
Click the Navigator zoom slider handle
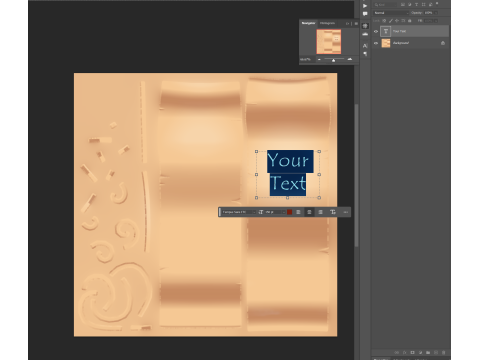point(333,60)
